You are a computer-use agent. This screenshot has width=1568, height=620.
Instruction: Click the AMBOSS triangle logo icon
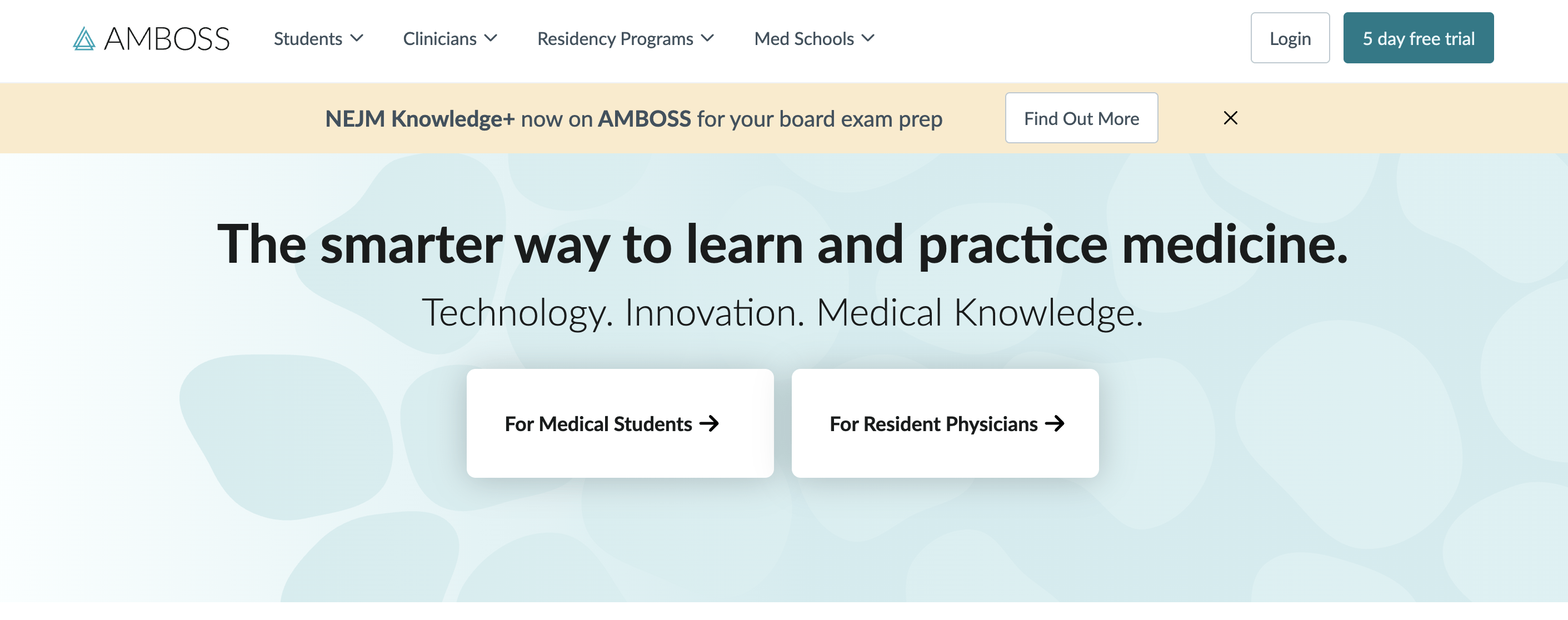coord(84,39)
